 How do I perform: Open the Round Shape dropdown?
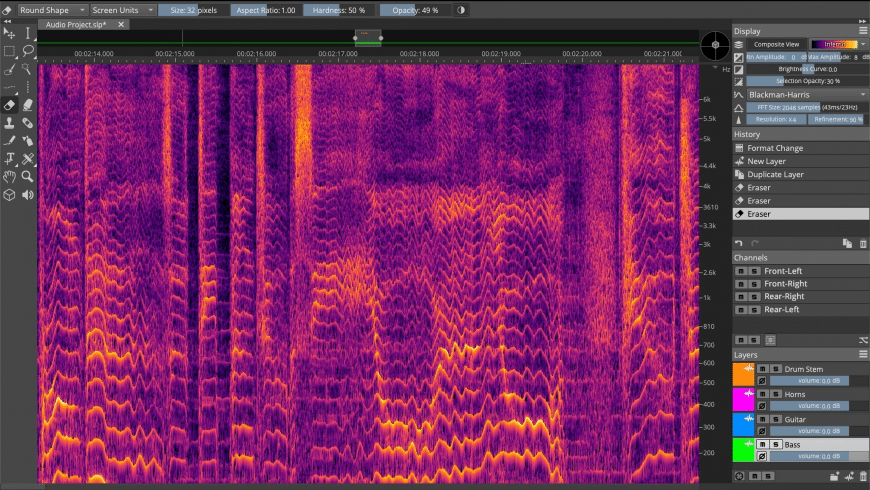pyautogui.click(x=52, y=9)
